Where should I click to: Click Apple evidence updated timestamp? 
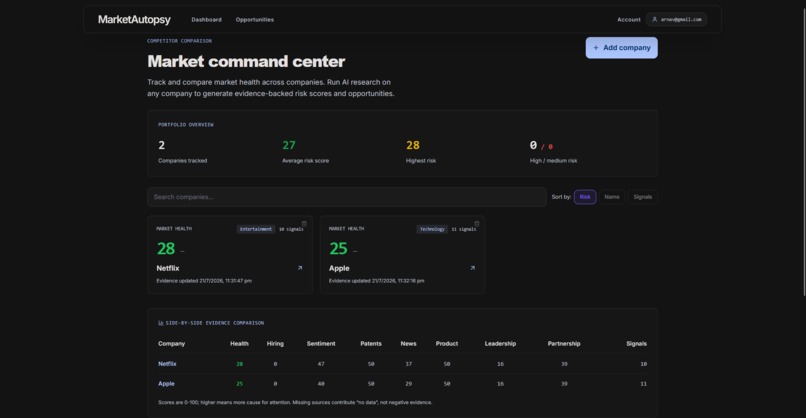coord(376,281)
